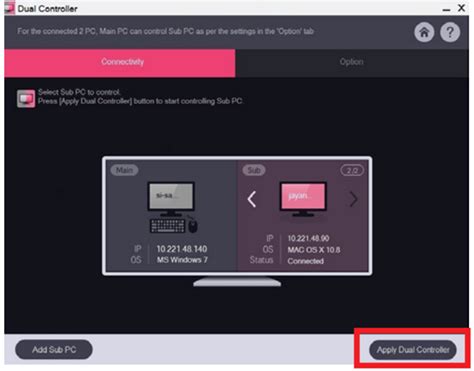
Task: Select the pink Sub PC monitor icon
Action: [303, 199]
